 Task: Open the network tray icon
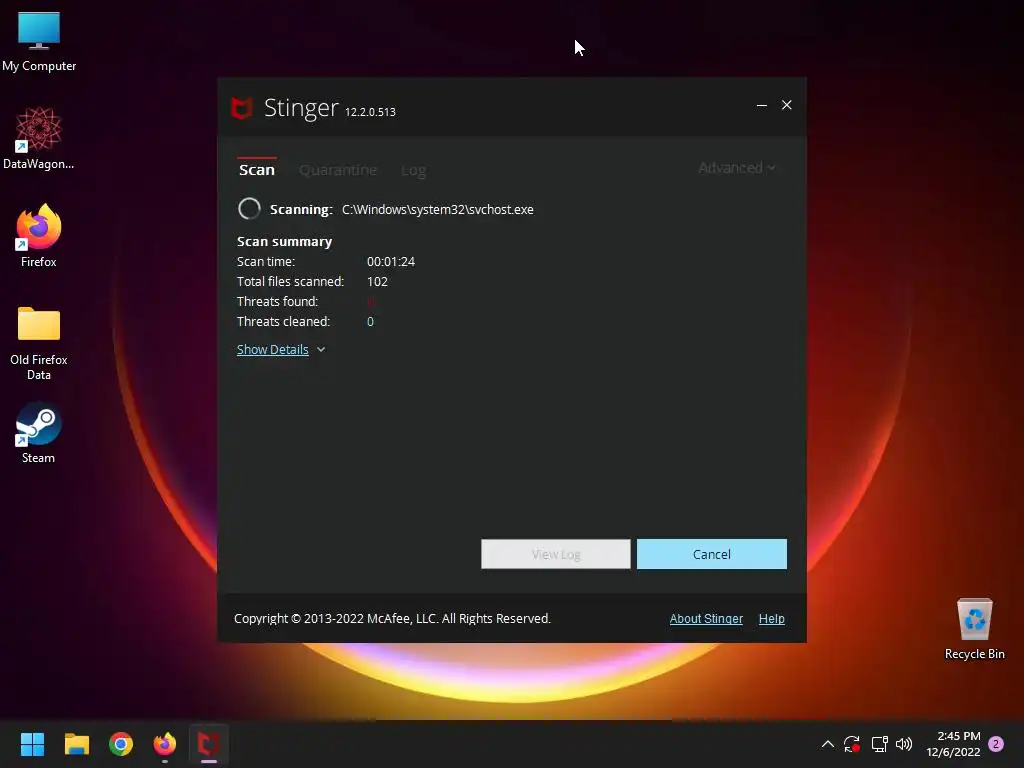tap(879, 744)
